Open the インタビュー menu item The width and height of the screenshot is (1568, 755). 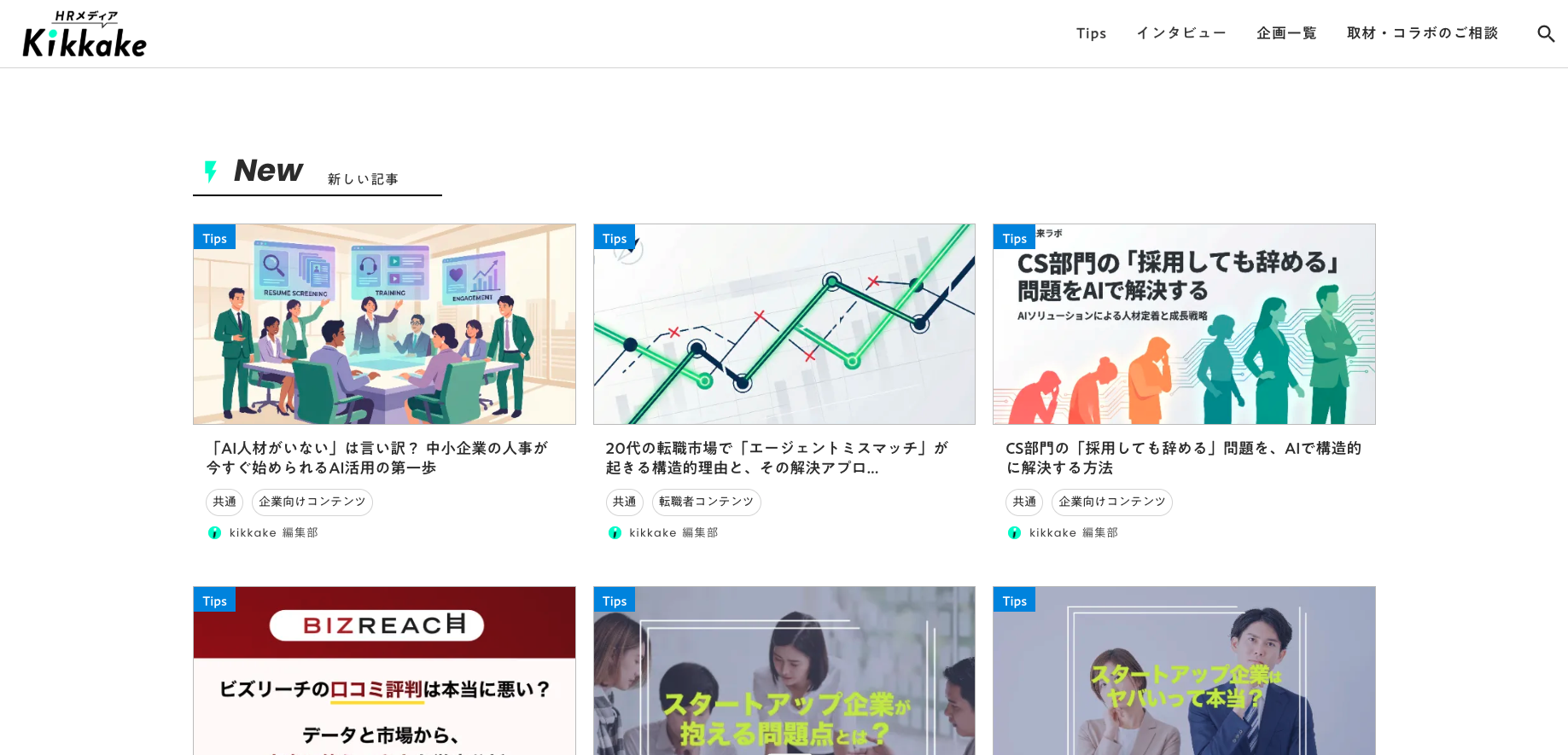tap(1181, 33)
